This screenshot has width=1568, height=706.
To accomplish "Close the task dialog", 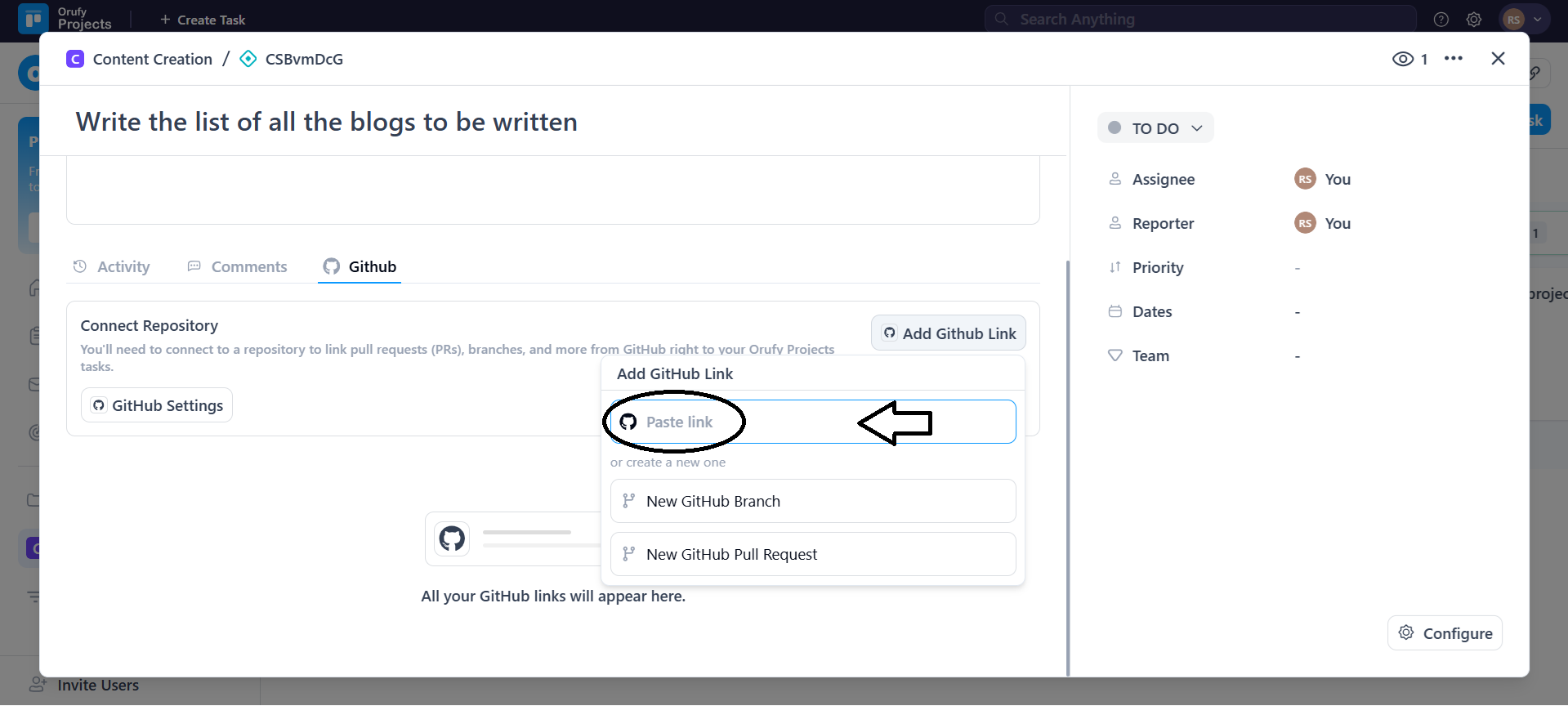I will pos(1498,59).
